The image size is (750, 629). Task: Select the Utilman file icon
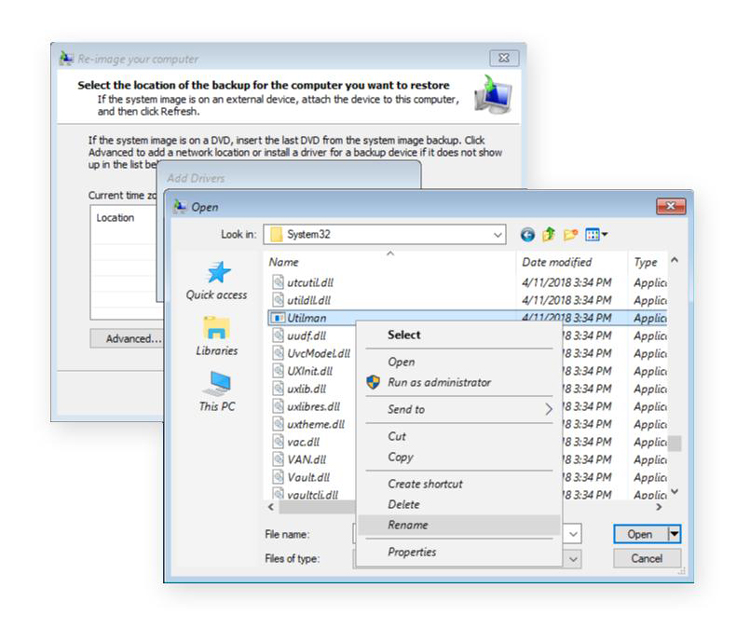coord(279,318)
